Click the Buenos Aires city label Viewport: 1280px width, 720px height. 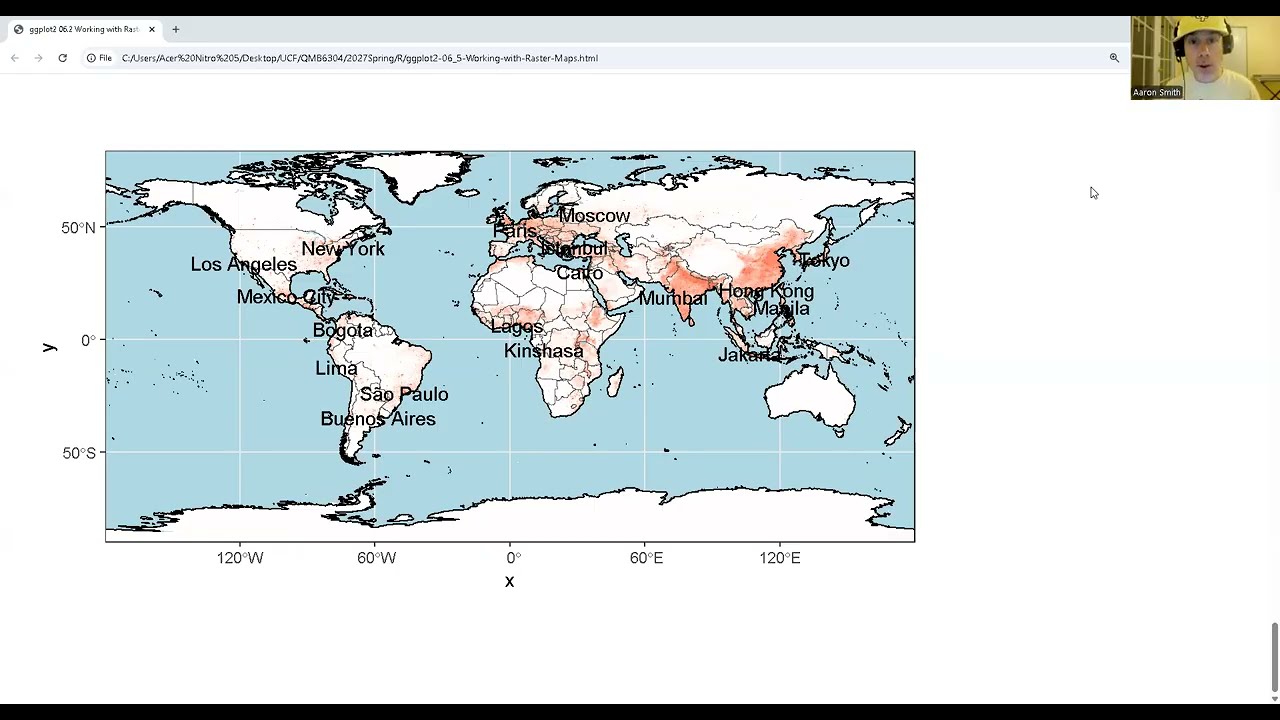point(378,419)
